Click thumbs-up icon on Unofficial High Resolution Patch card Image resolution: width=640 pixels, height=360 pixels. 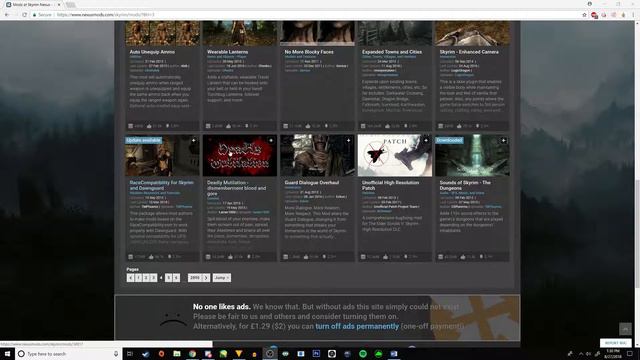(385, 257)
